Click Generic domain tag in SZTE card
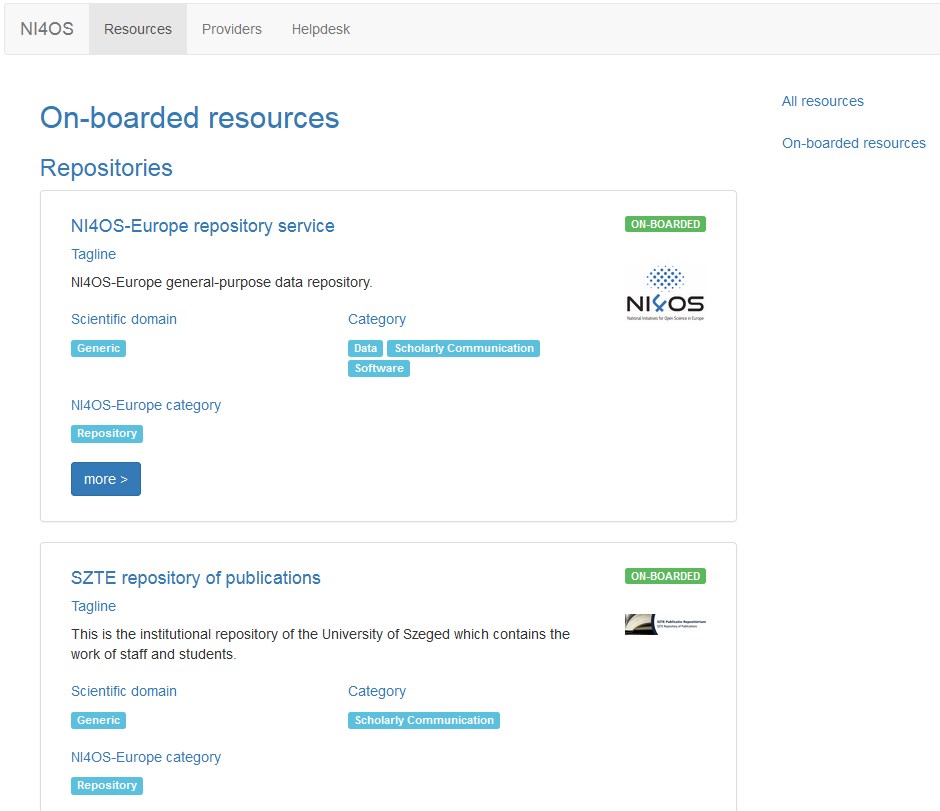This screenshot has height=811, width=940. pyautogui.click(x=98, y=720)
